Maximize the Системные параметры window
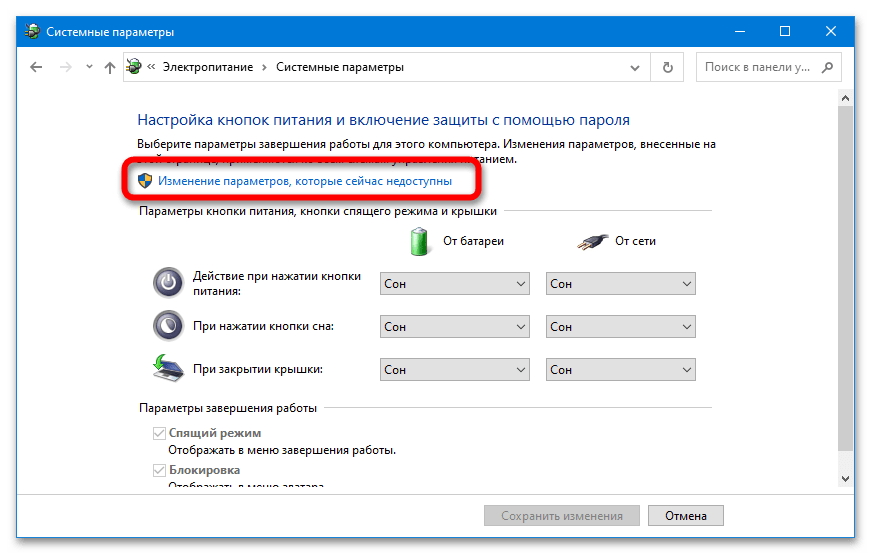This screenshot has height=554, width=871. coord(785,32)
